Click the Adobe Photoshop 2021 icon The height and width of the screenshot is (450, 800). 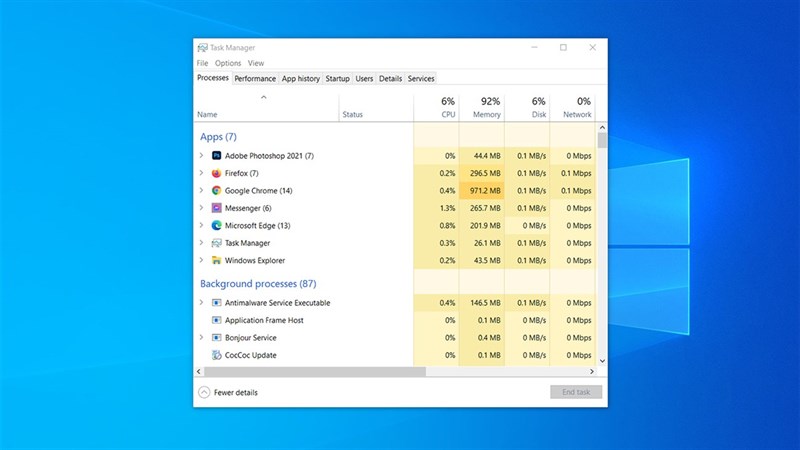pos(216,156)
